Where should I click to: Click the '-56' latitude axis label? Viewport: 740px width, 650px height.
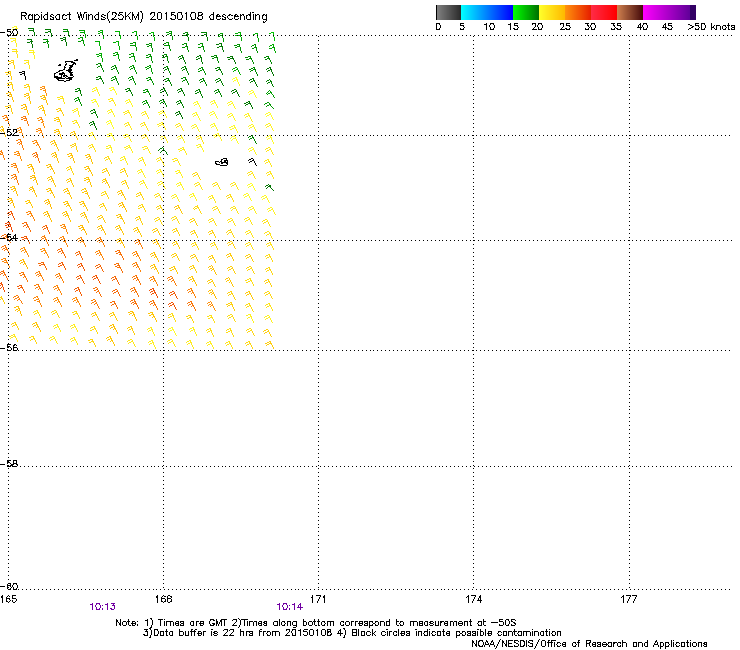[x=9, y=347]
